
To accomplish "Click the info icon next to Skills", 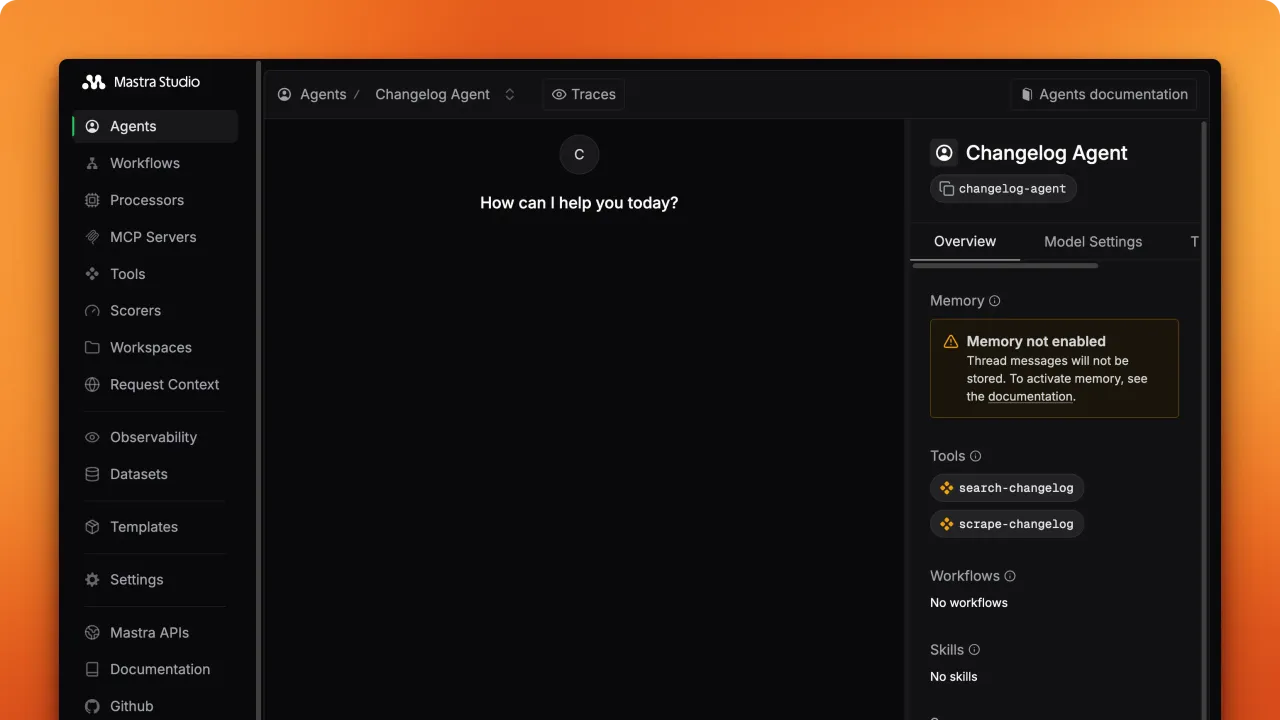I will [x=974, y=650].
